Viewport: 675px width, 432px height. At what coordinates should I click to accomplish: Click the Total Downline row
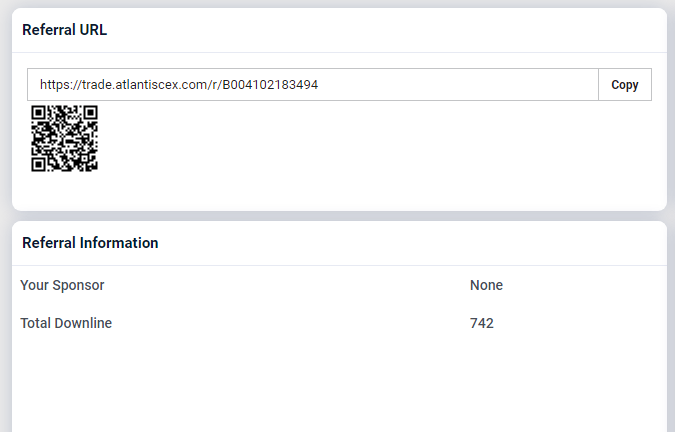pos(338,323)
